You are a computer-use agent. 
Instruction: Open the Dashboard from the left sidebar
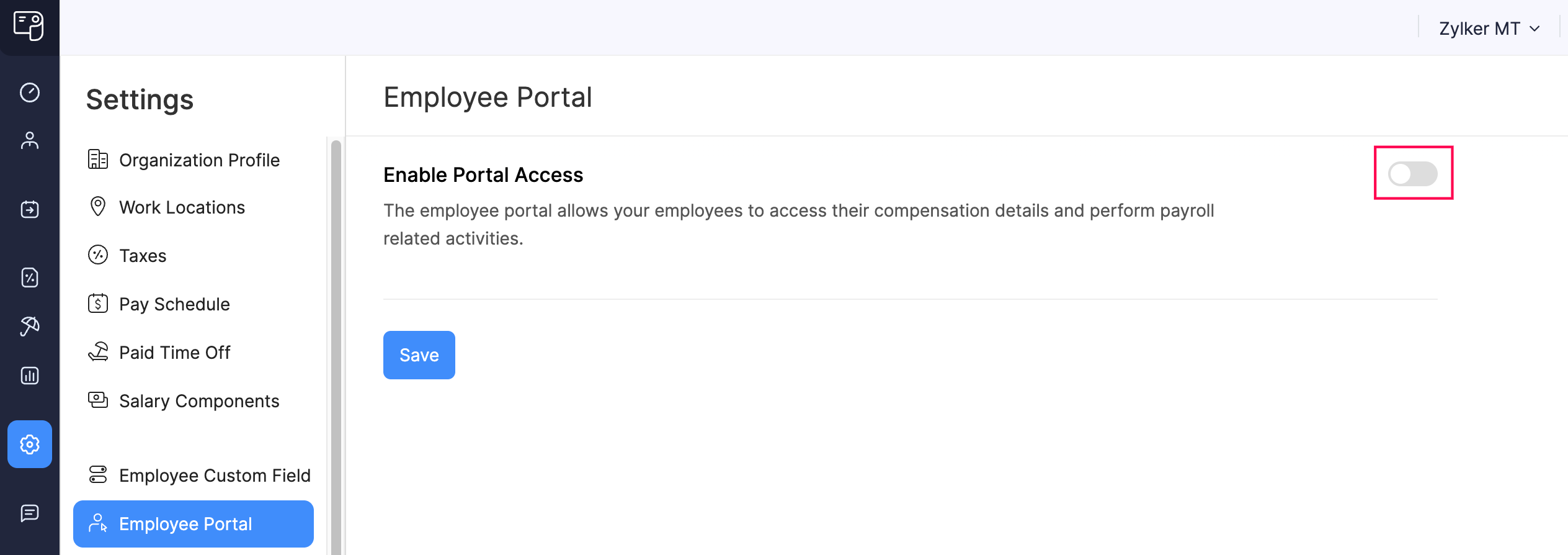coord(29,91)
